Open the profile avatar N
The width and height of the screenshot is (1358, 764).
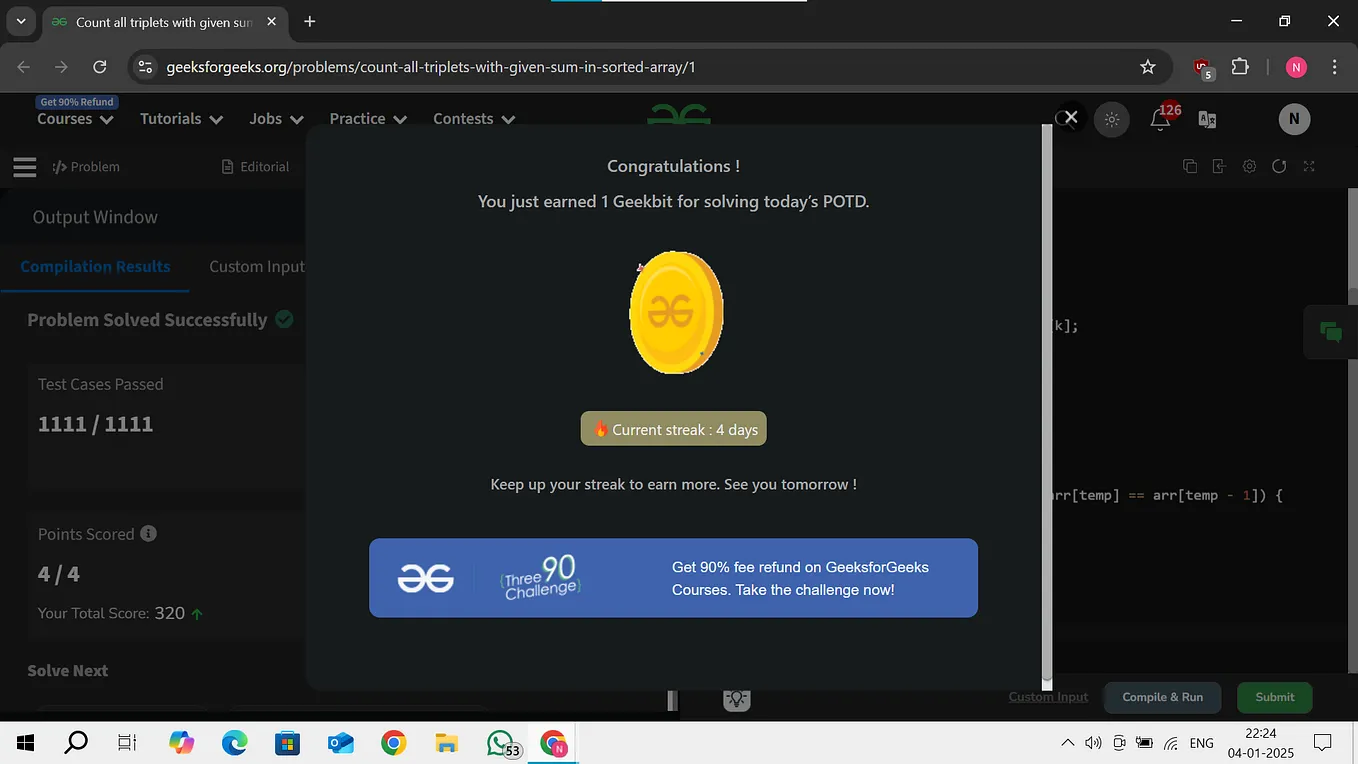tap(1294, 118)
